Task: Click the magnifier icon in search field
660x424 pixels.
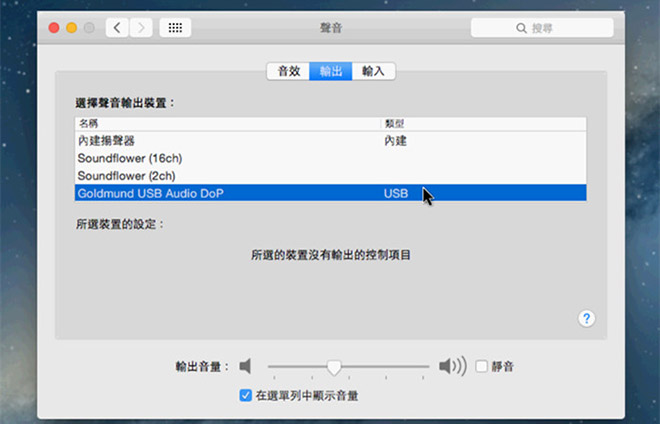Action: point(521,28)
